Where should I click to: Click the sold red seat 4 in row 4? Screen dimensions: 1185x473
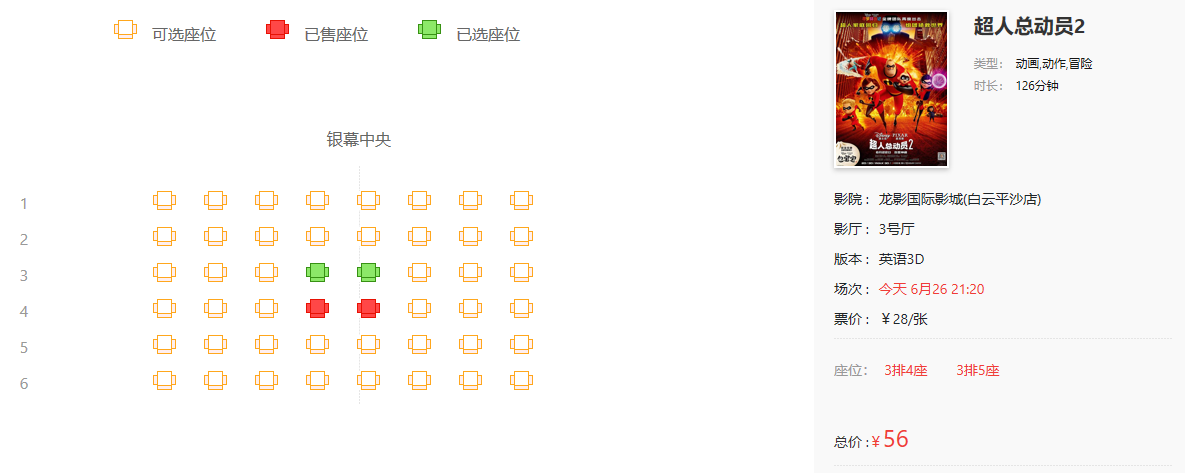(x=317, y=308)
